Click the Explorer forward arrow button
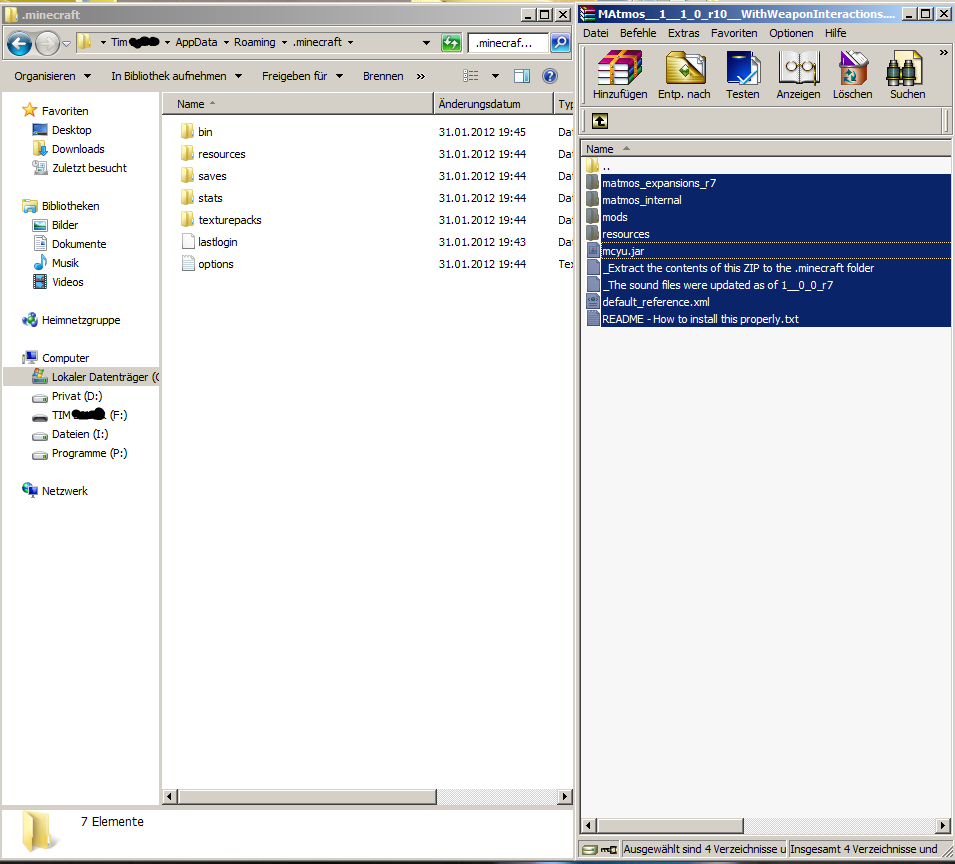 47,43
